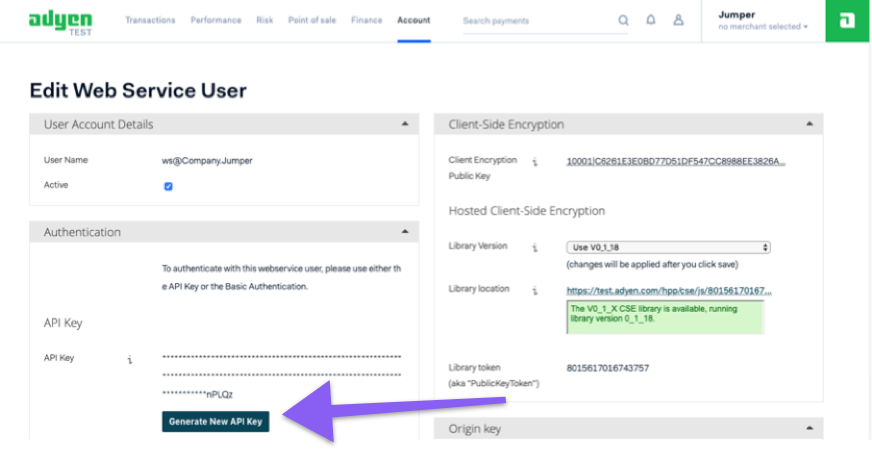The height and width of the screenshot is (458, 872).
Task: Click info icon beside Library location
Action: [534, 291]
